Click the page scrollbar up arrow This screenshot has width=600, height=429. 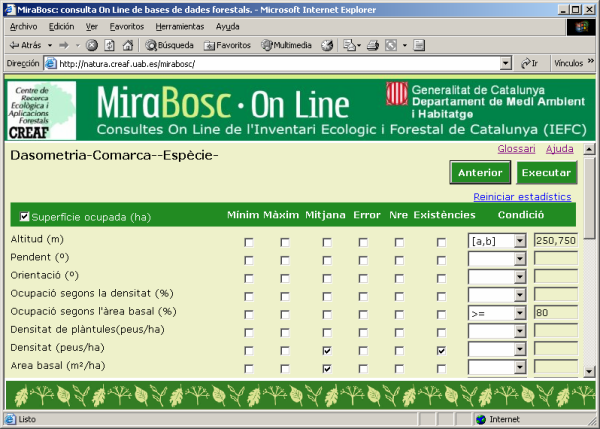(589, 149)
